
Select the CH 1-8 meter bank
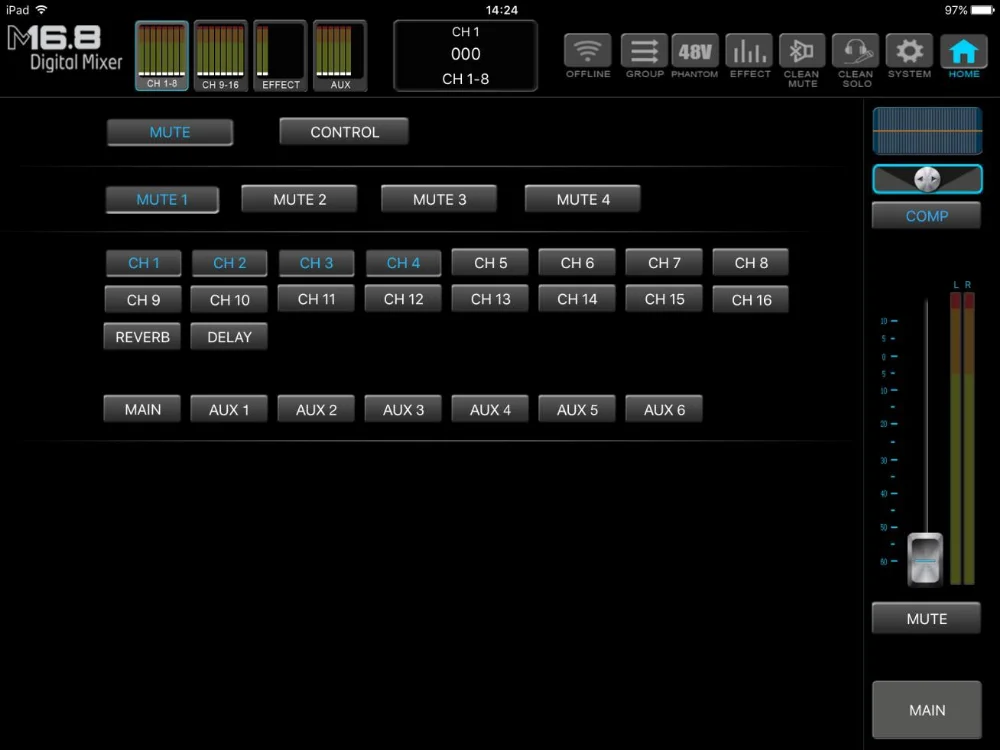(162, 55)
